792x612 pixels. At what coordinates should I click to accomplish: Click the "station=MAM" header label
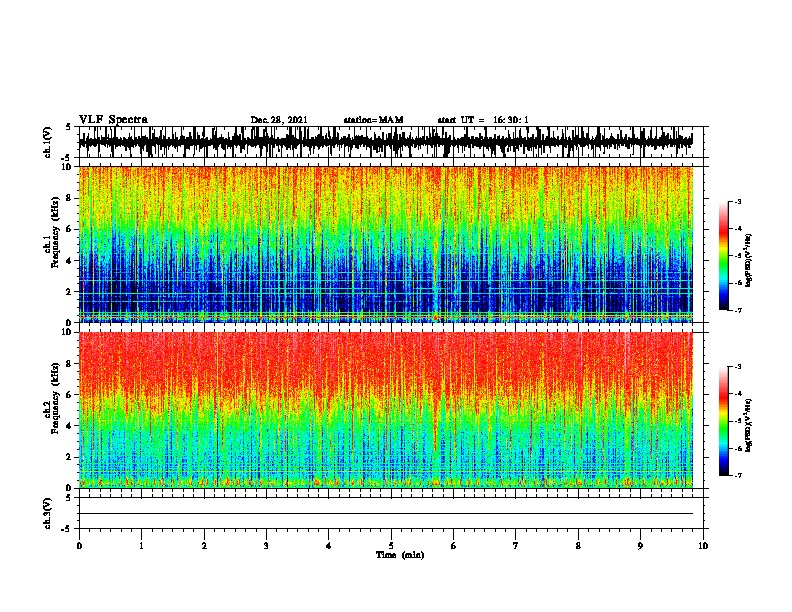click(373, 120)
